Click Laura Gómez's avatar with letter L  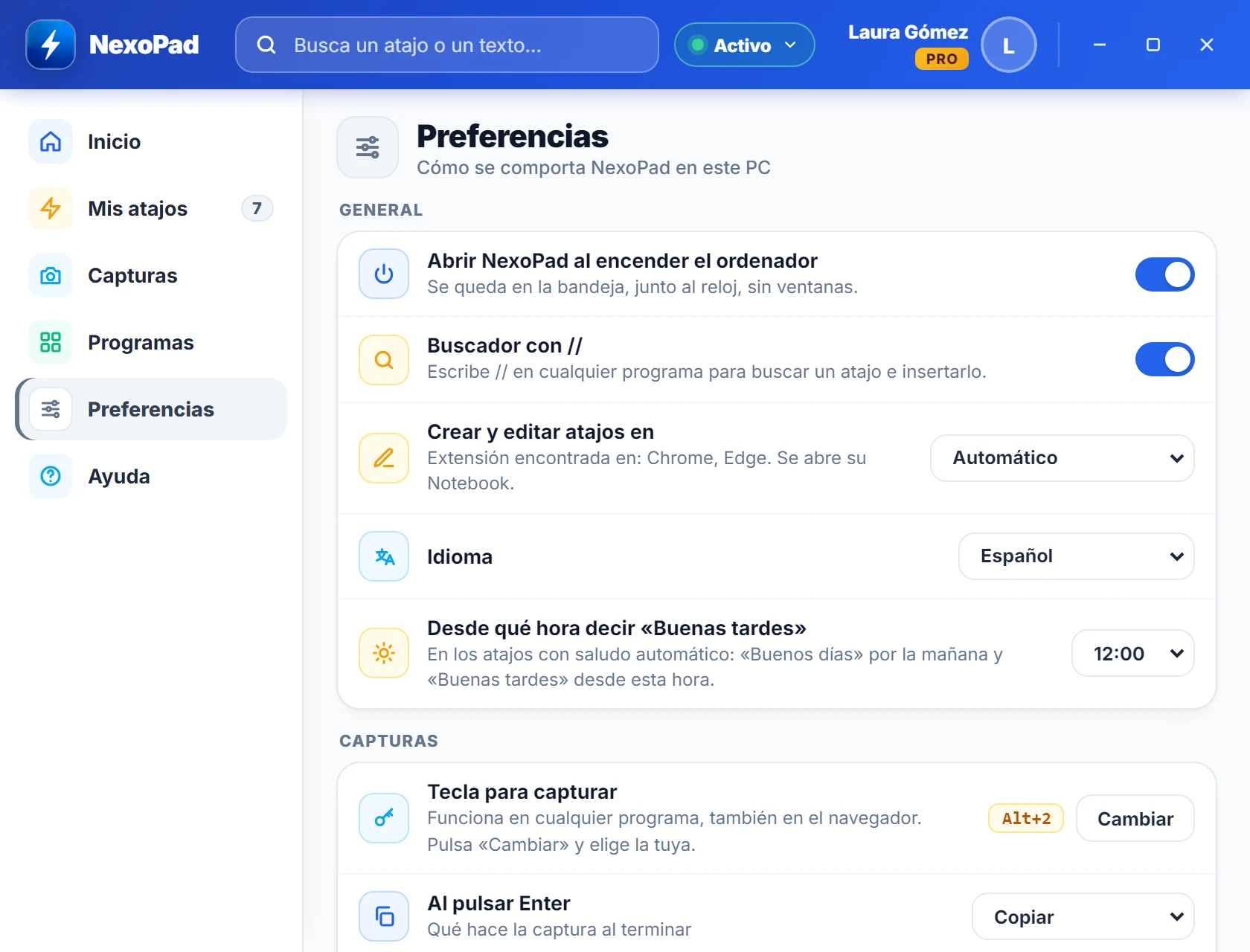1009,45
